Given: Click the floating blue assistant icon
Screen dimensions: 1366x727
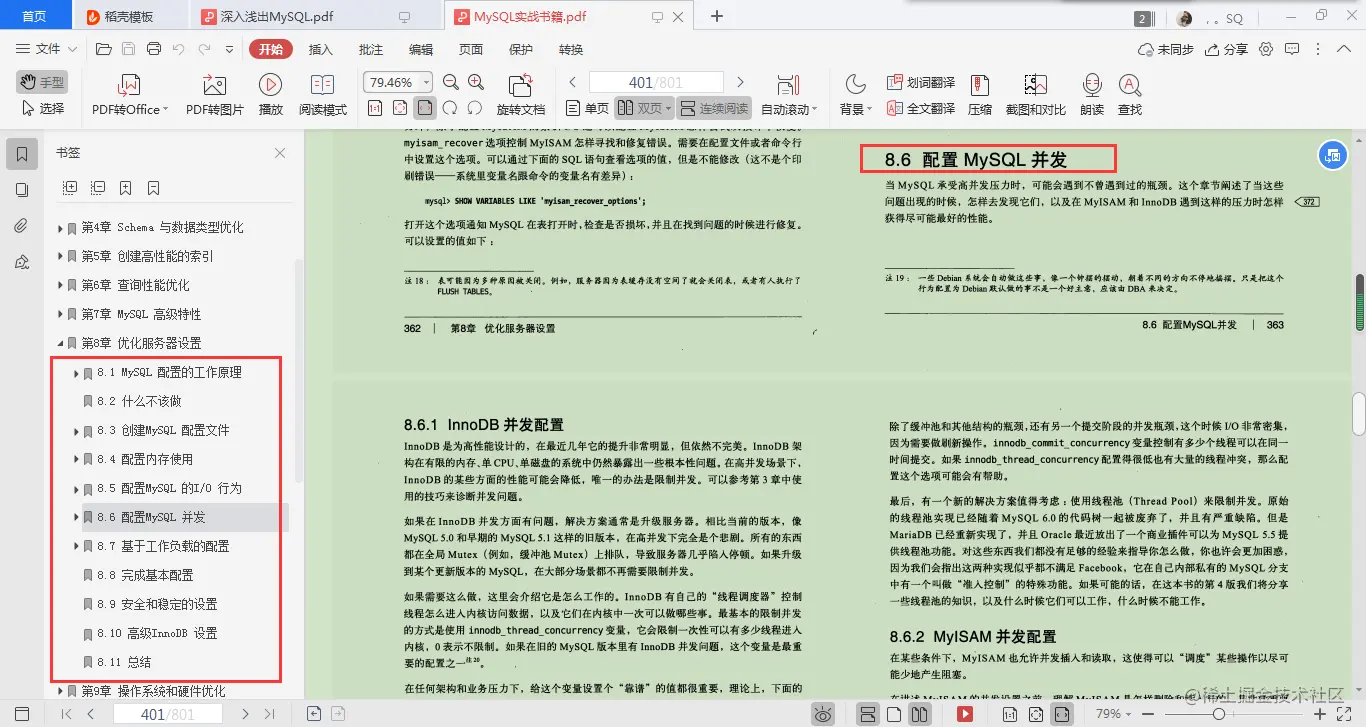Looking at the screenshot, I should tap(1331, 154).
